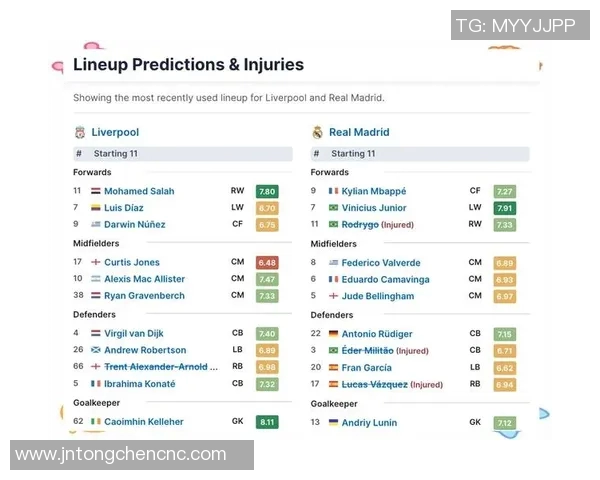Click Caoimhin Kelleher's 8.11 rating badge

pos(267,422)
